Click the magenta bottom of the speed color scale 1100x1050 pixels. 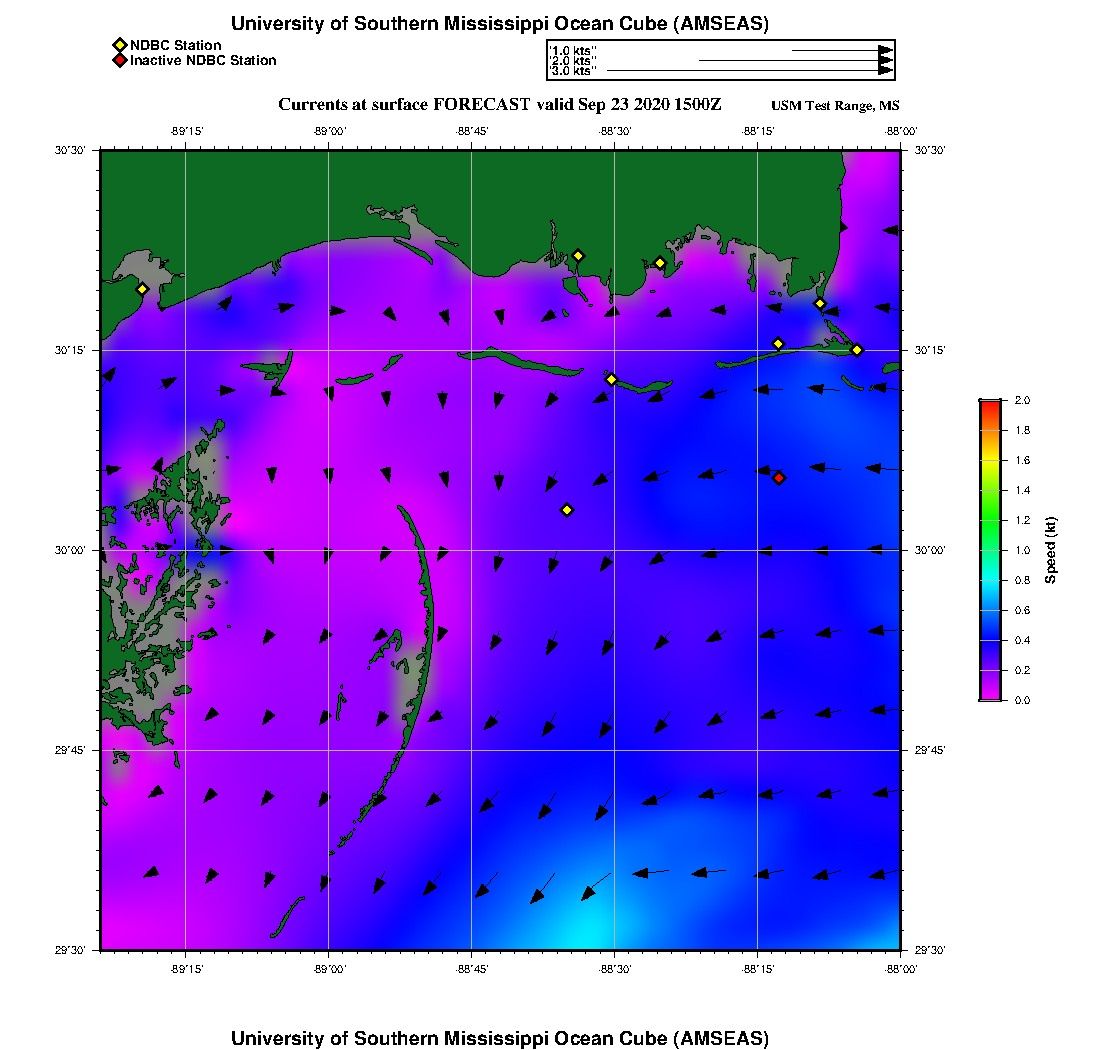991,692
